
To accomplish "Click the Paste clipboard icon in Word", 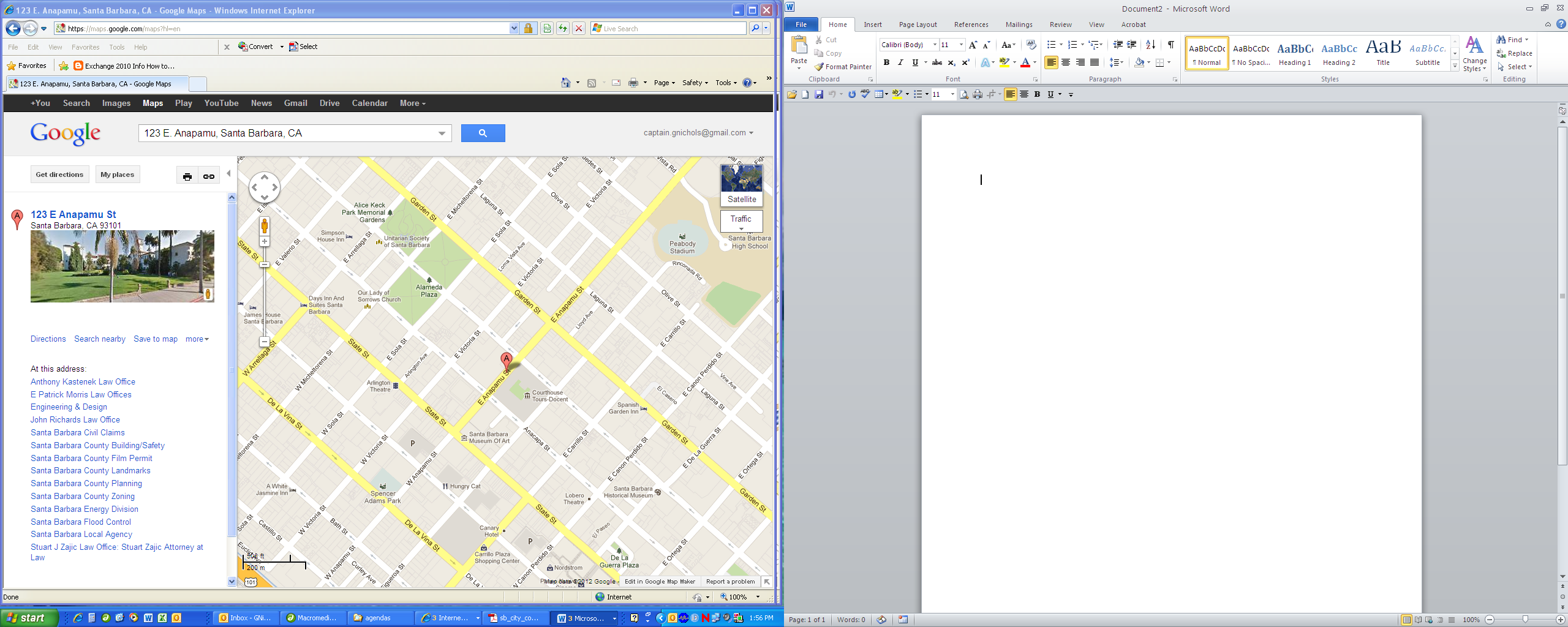I will coord(799,45).
